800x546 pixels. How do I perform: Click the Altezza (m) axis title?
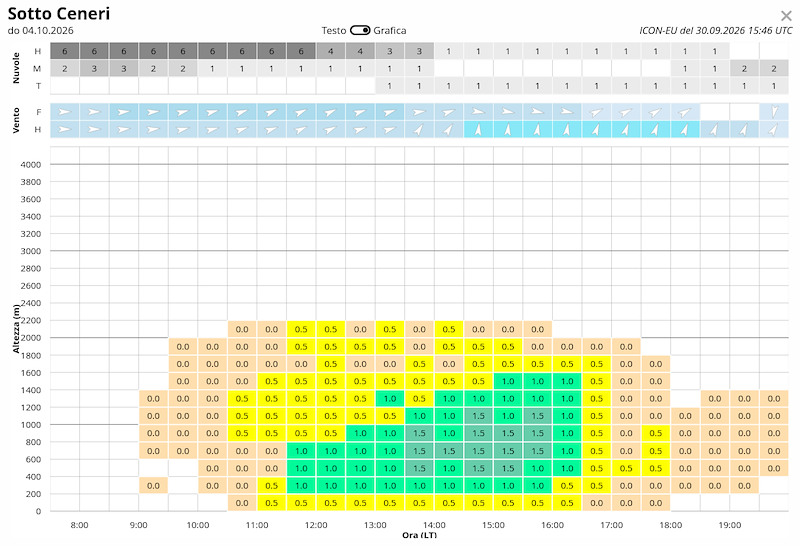click(16, 329)
